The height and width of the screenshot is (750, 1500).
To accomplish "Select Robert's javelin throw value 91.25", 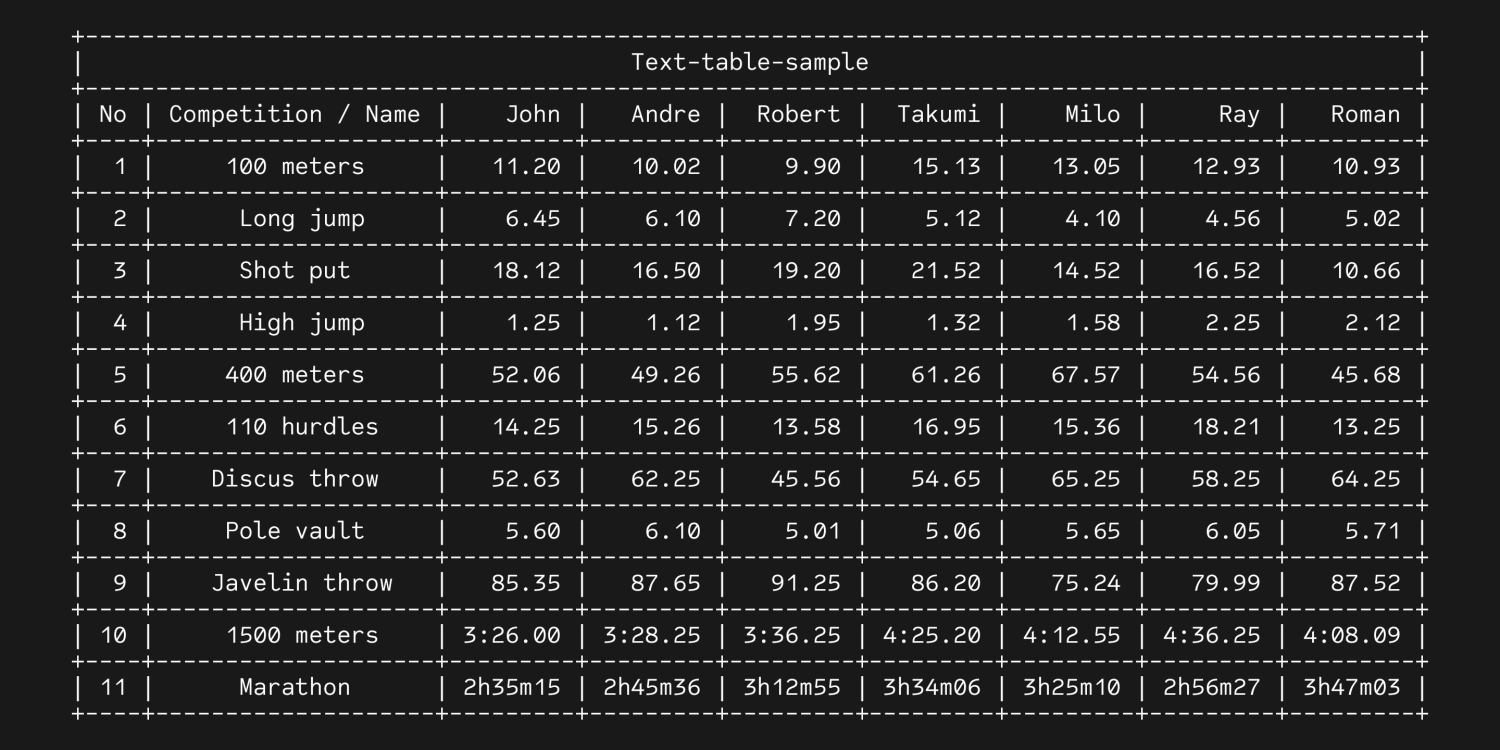I will (x=805, y=582).
